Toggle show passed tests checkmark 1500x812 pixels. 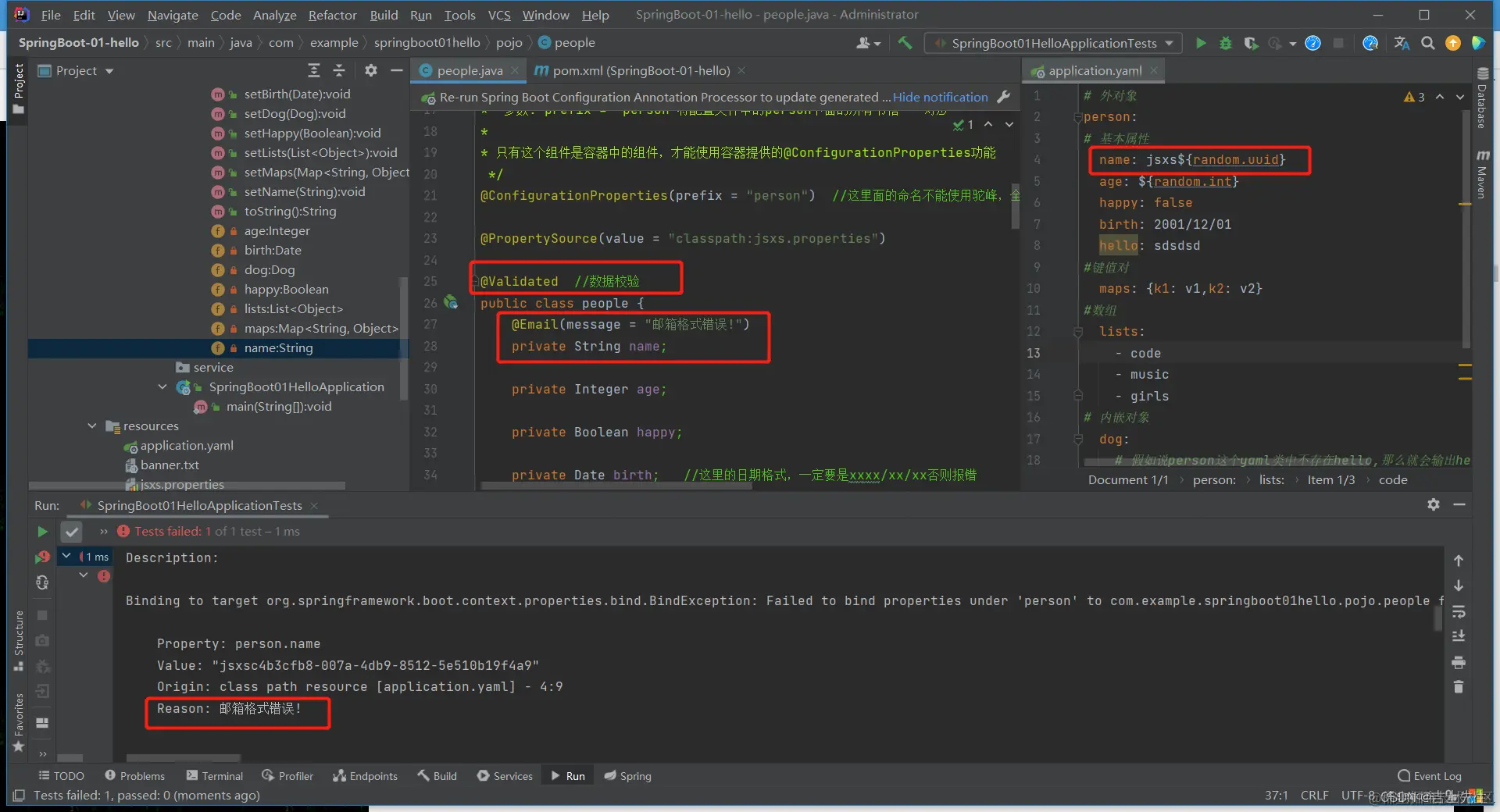tap(72, 532)
